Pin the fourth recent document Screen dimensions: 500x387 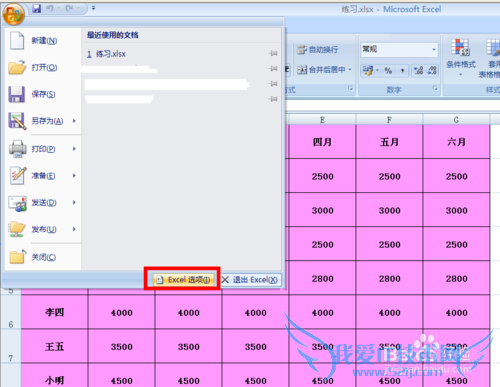click(x=273, y=99)
